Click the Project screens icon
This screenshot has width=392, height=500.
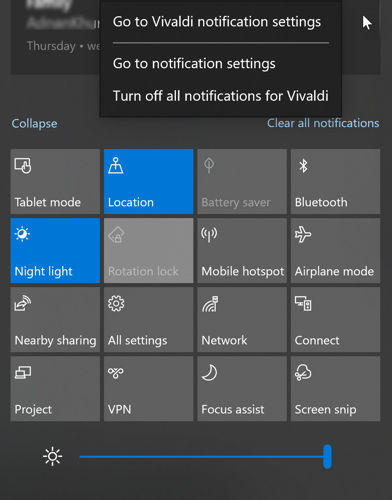[23, 373]
